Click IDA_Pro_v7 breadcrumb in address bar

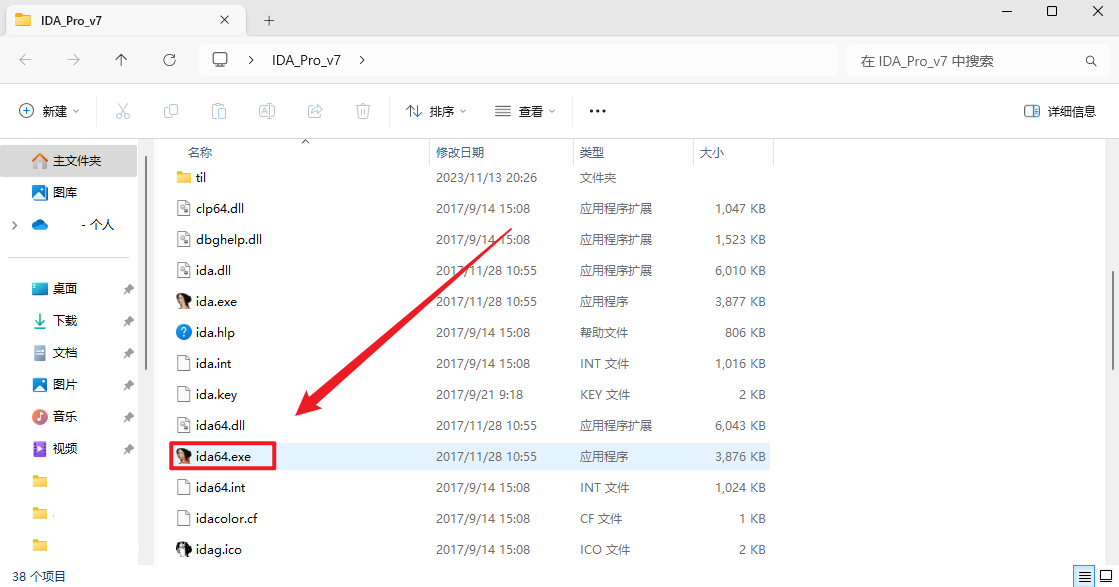pos(306,61)
